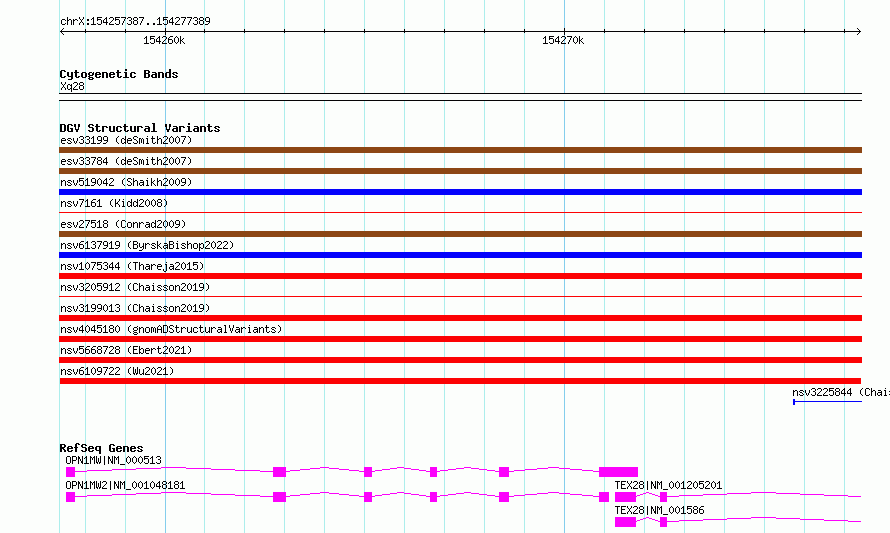890x533 pixels.
Task: Click the esv33784 (deSmith2007) label
Action: (x=126, y=161)
